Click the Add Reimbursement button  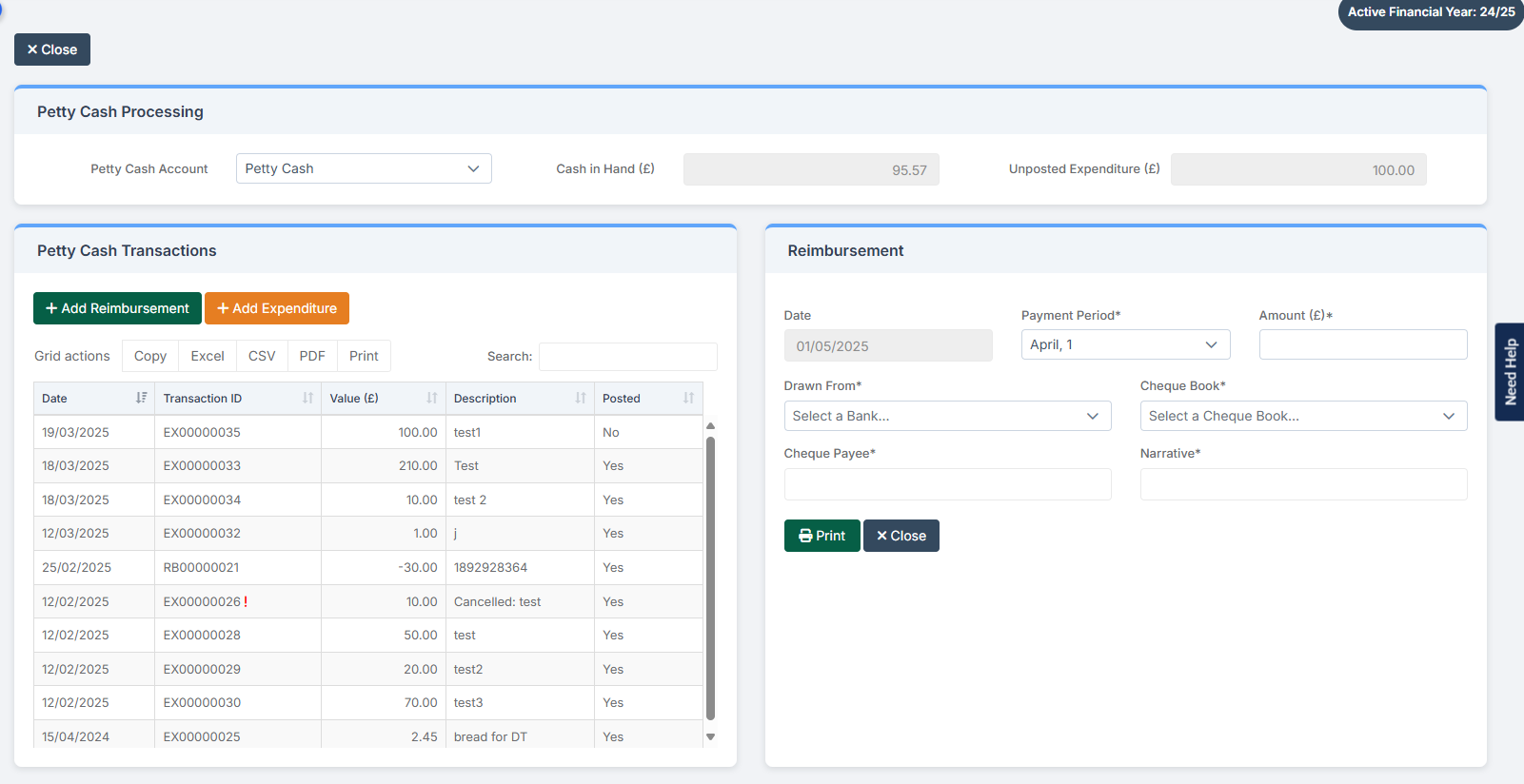[117, 308]
